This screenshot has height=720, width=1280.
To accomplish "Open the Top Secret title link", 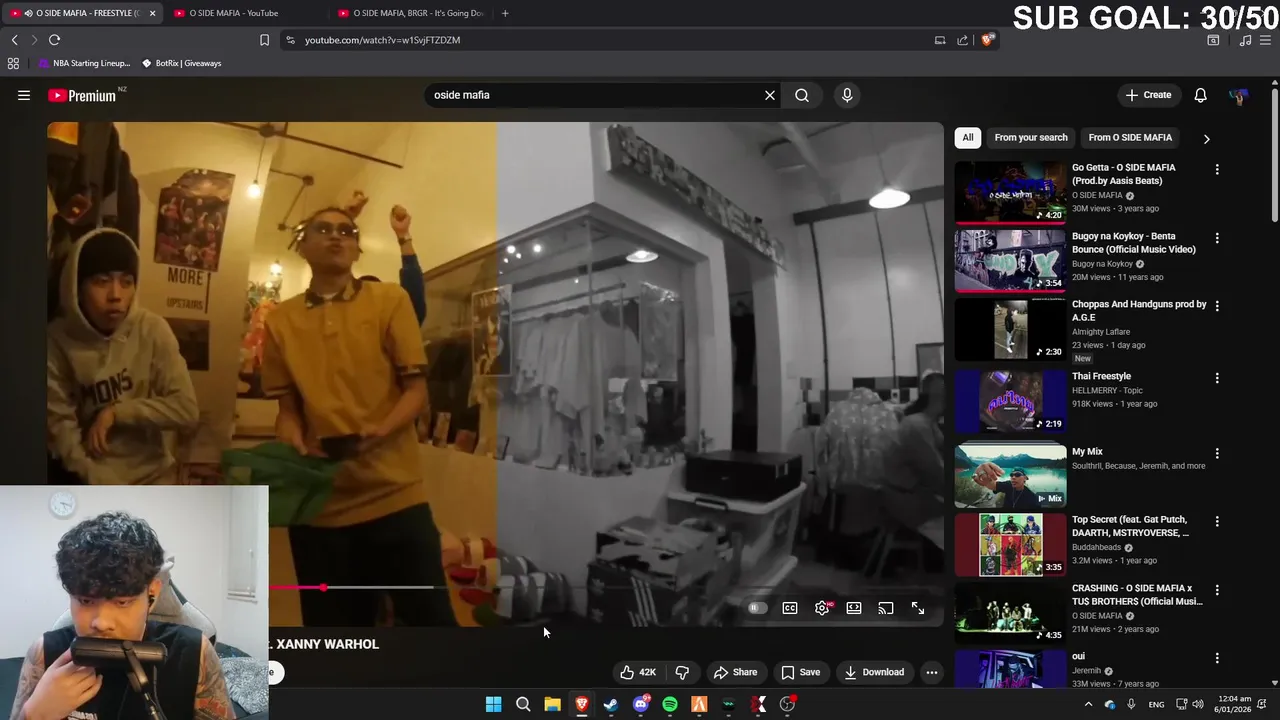I will click(x=1130, y=526).
